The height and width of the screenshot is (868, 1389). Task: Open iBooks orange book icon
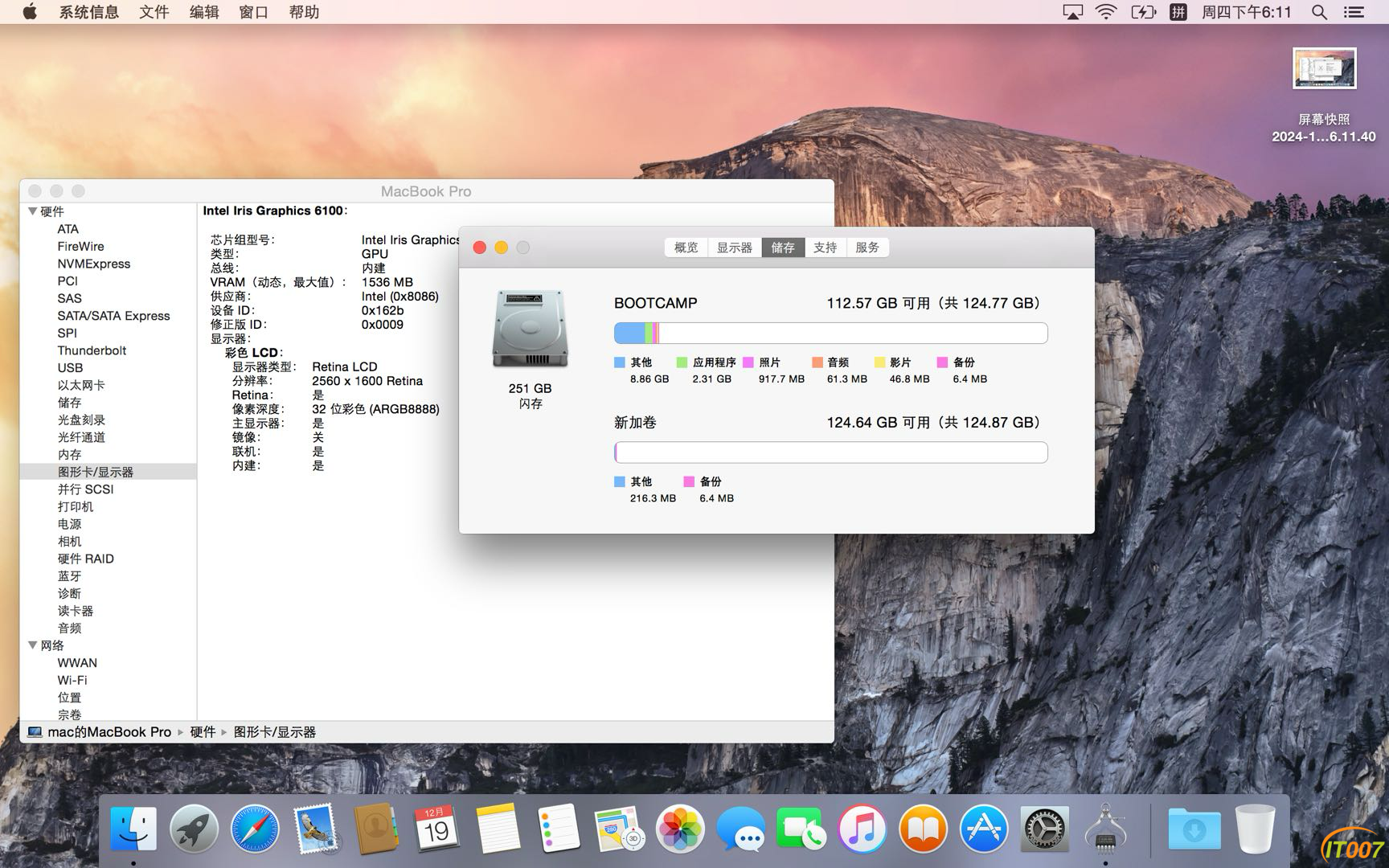[x=923, y=829]
